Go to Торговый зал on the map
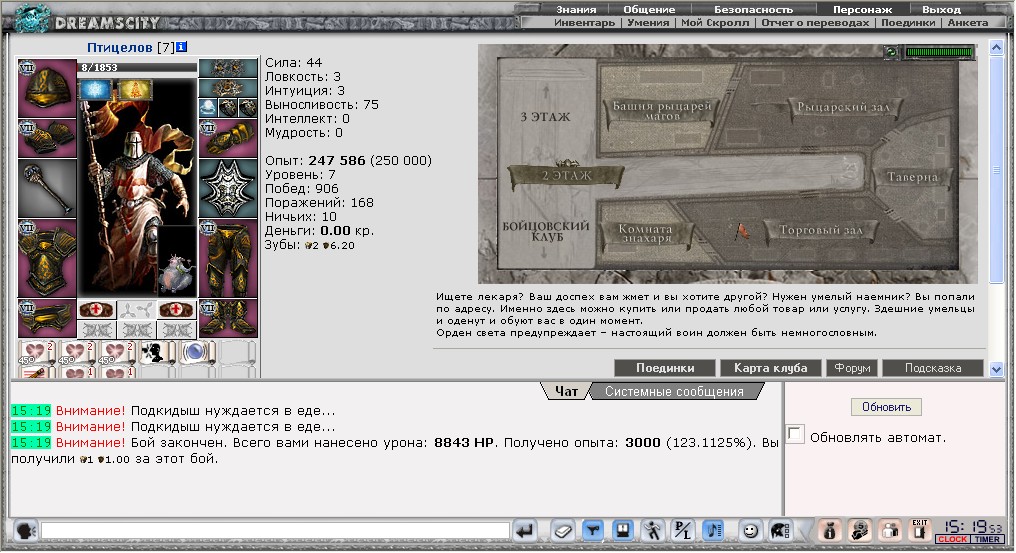The width and height of the screenshot is (1016, 553). point(821,230)
